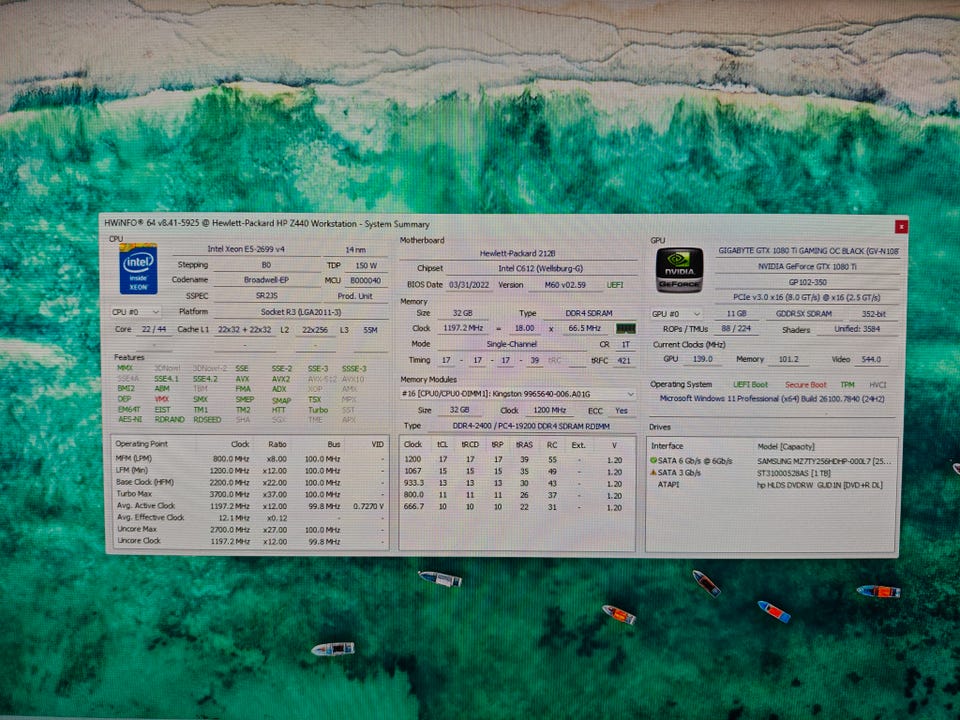
Task: Click the Microsoft Windows 11 Professional build text
Action: [x=772, y=399]
